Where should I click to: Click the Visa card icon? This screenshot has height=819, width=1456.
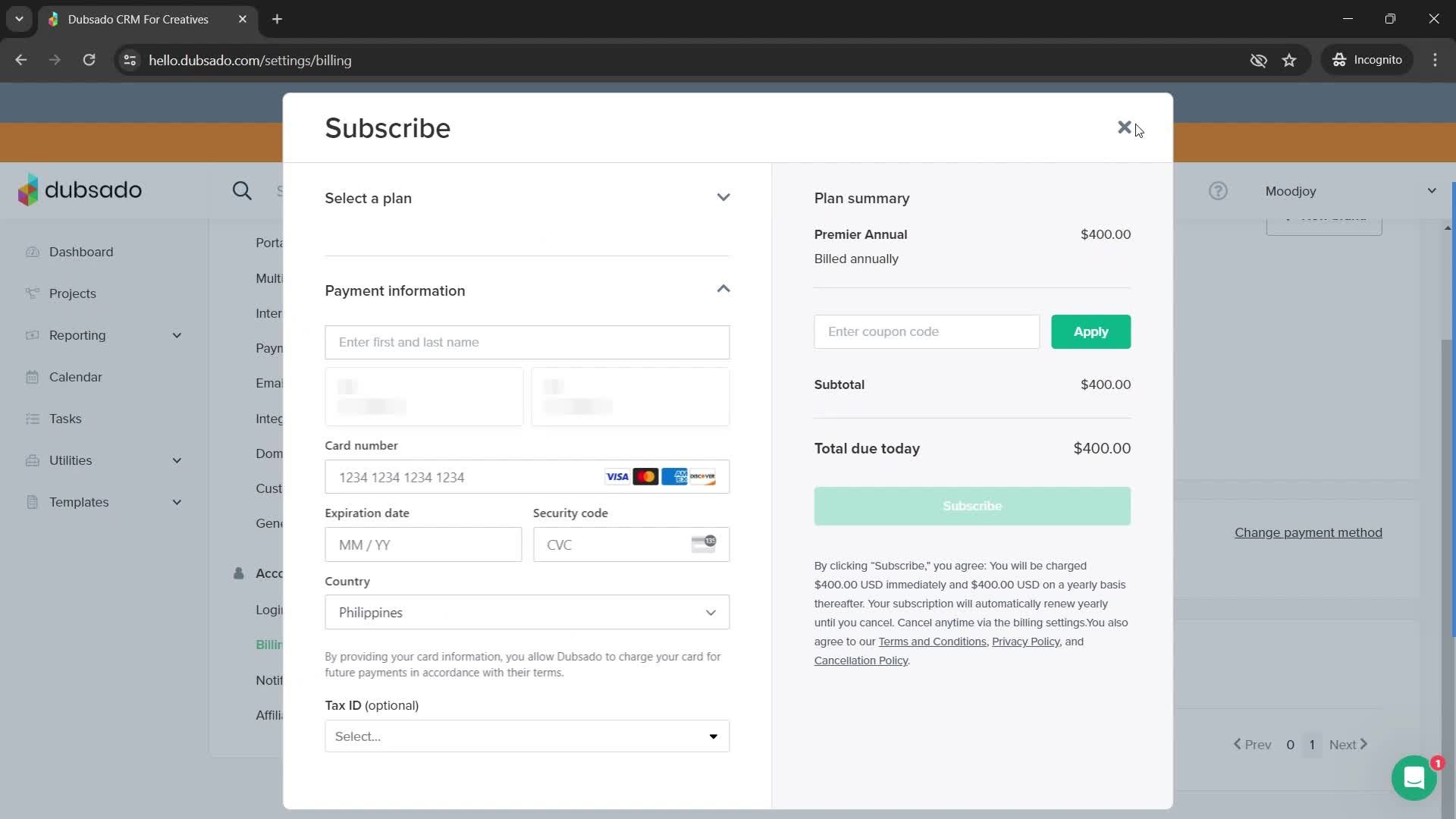[x=617, y=477]
